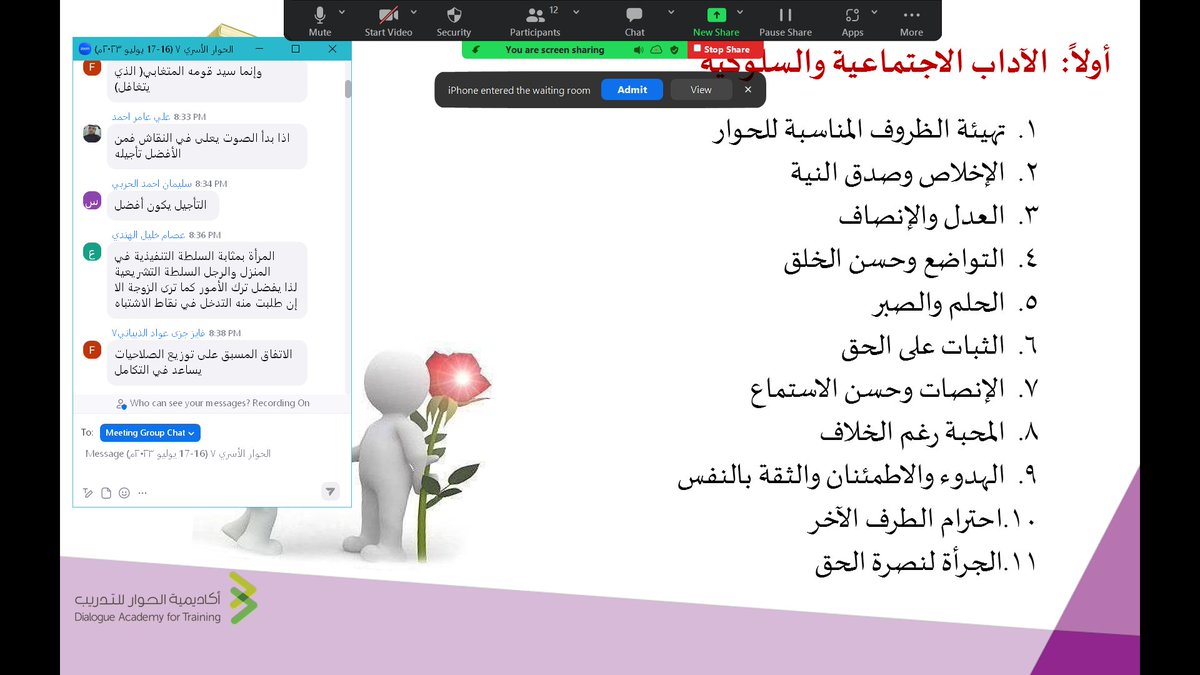Open audio options arrow beside Mute
Screen dimensions: 1200x675
(x=342, y=12)
